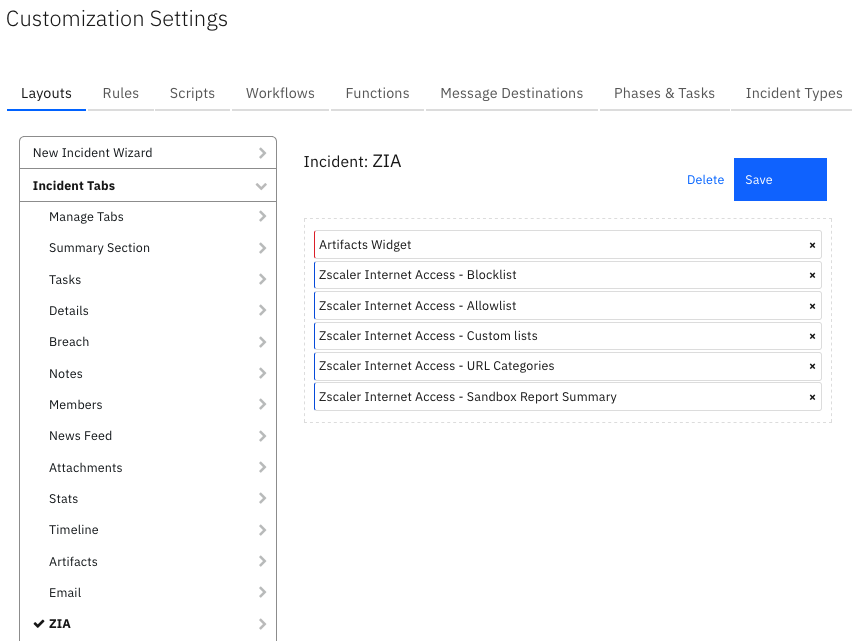Select Artifacts in the sidebar
Screen dimensions: 852x641
pos(148,561)
